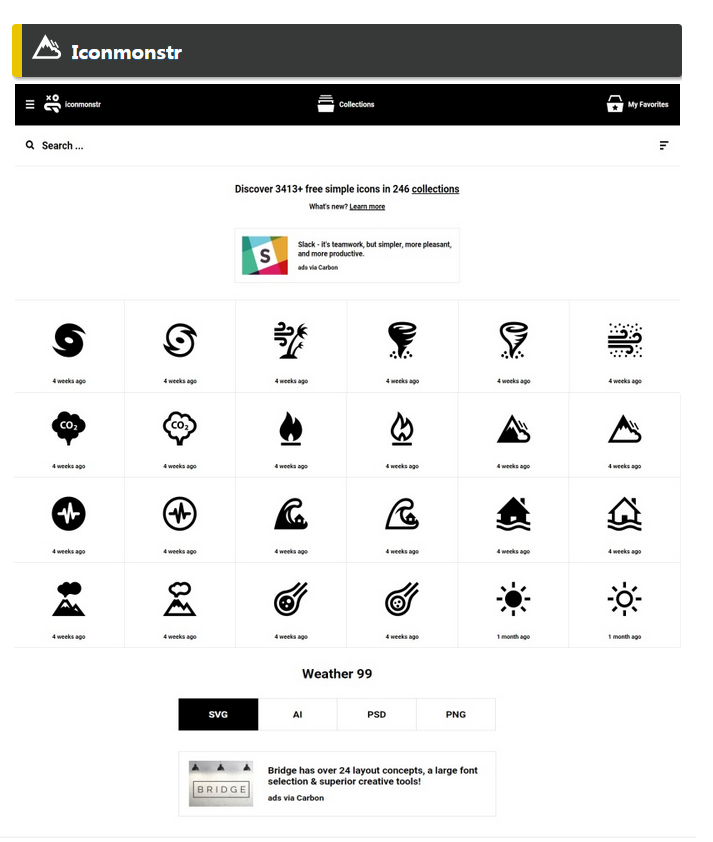Switch to the PNG format tab
Viewport: 713px width, 842px height.
click(x=456, y=714)
